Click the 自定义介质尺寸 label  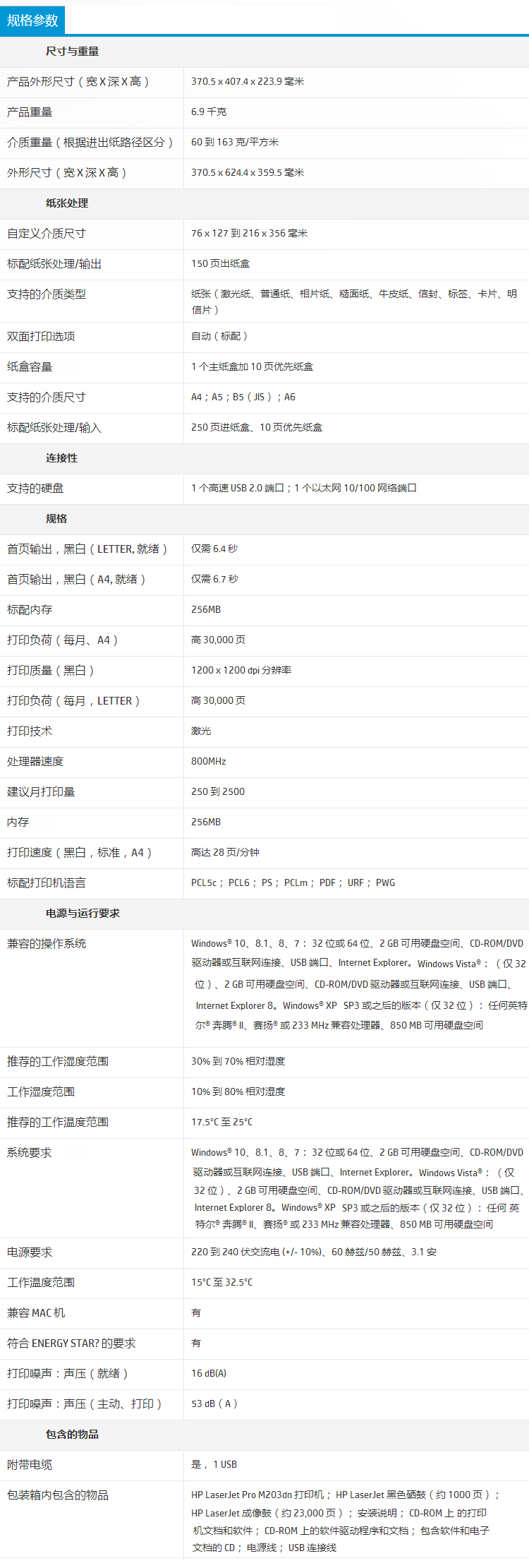(47, 234)
